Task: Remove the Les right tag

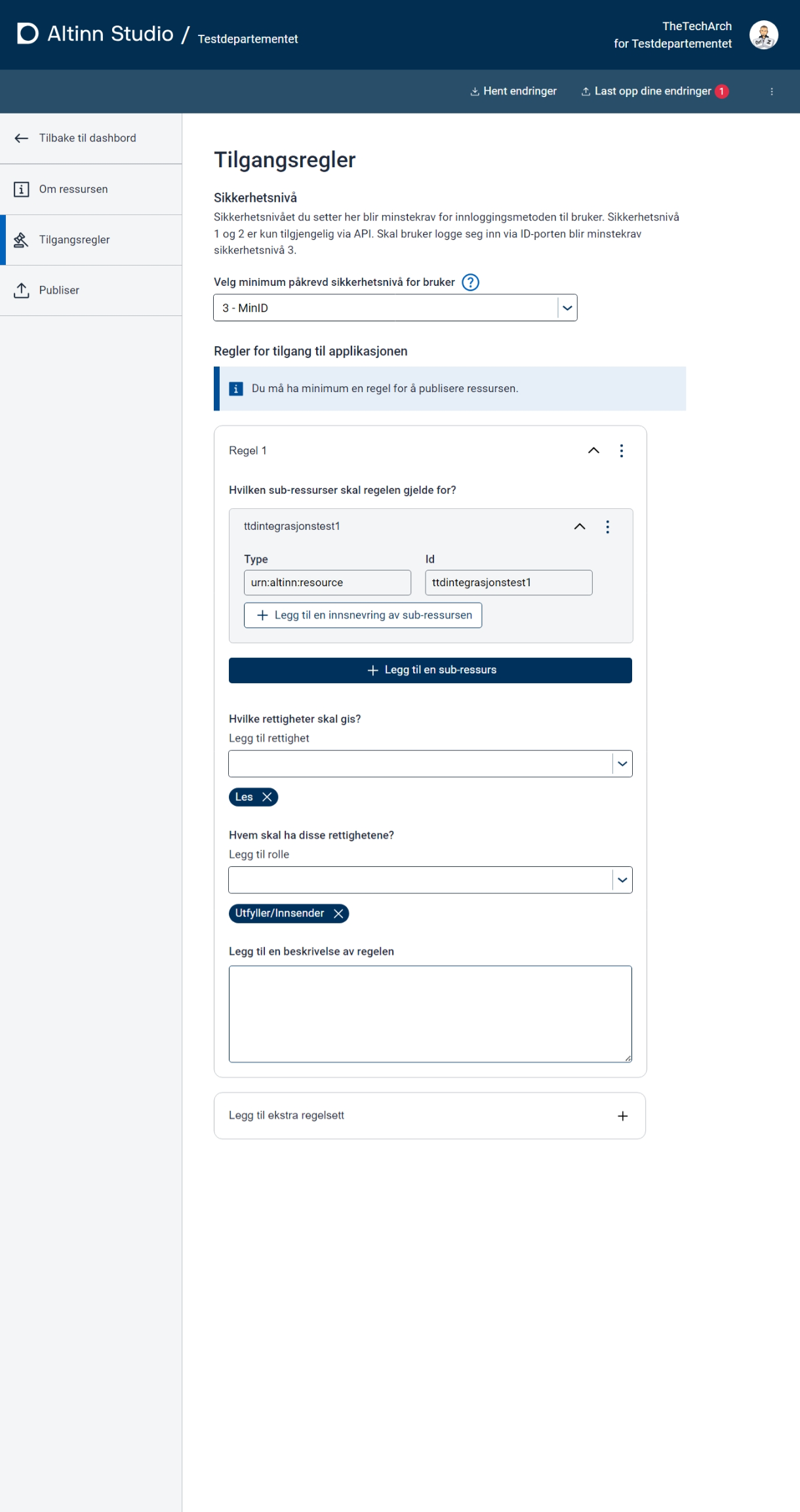Action: (x=267, y=797)
